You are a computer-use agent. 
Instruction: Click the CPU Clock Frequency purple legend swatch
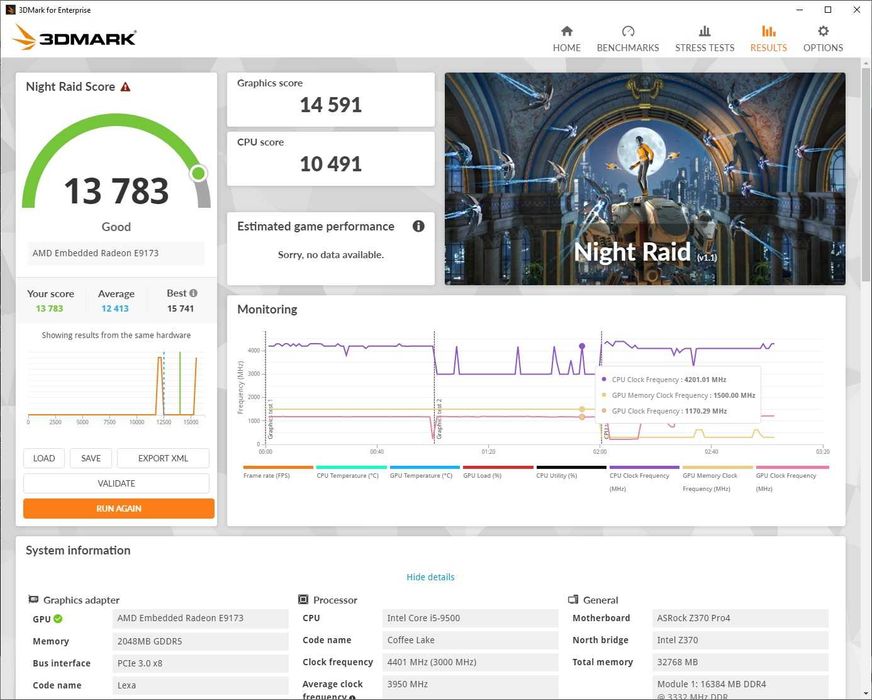click(644, 468)
